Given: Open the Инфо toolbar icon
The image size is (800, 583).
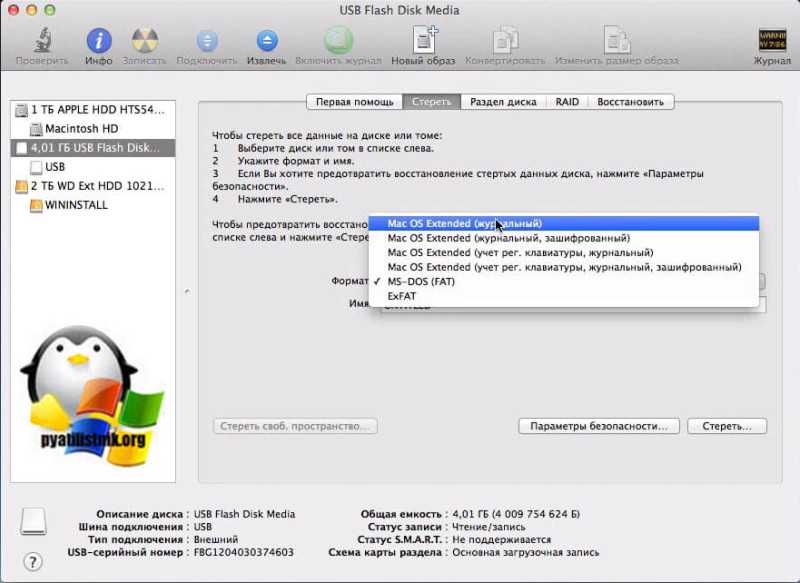Looking at the screenshot, I should click(x=98, y=40).
